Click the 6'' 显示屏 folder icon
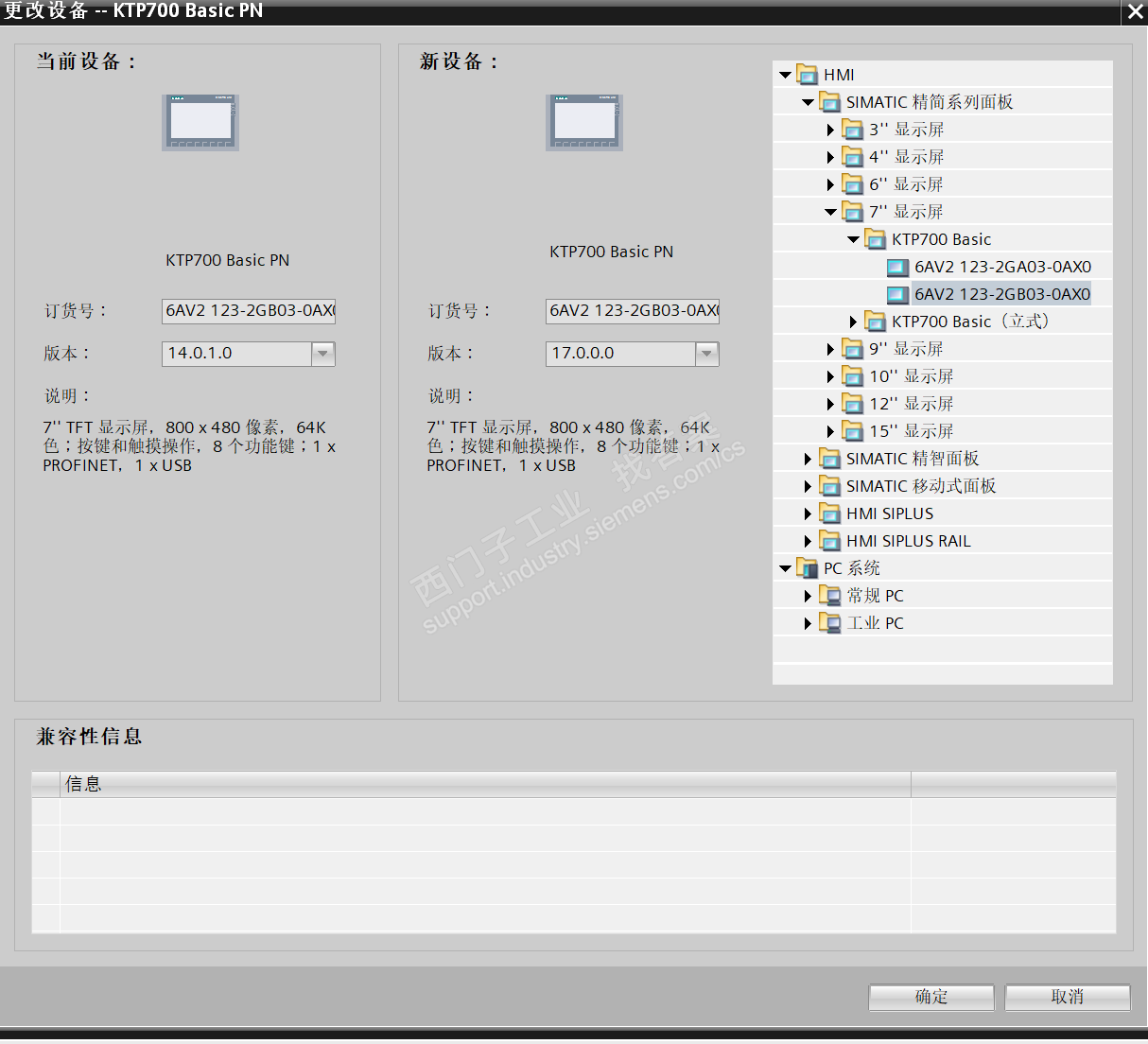The image size is (1148, 1044). (x=852, y=184)
